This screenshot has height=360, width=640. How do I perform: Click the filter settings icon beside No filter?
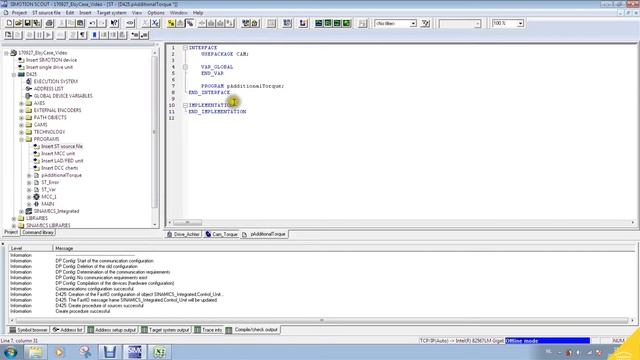click(x=425, y=23)
